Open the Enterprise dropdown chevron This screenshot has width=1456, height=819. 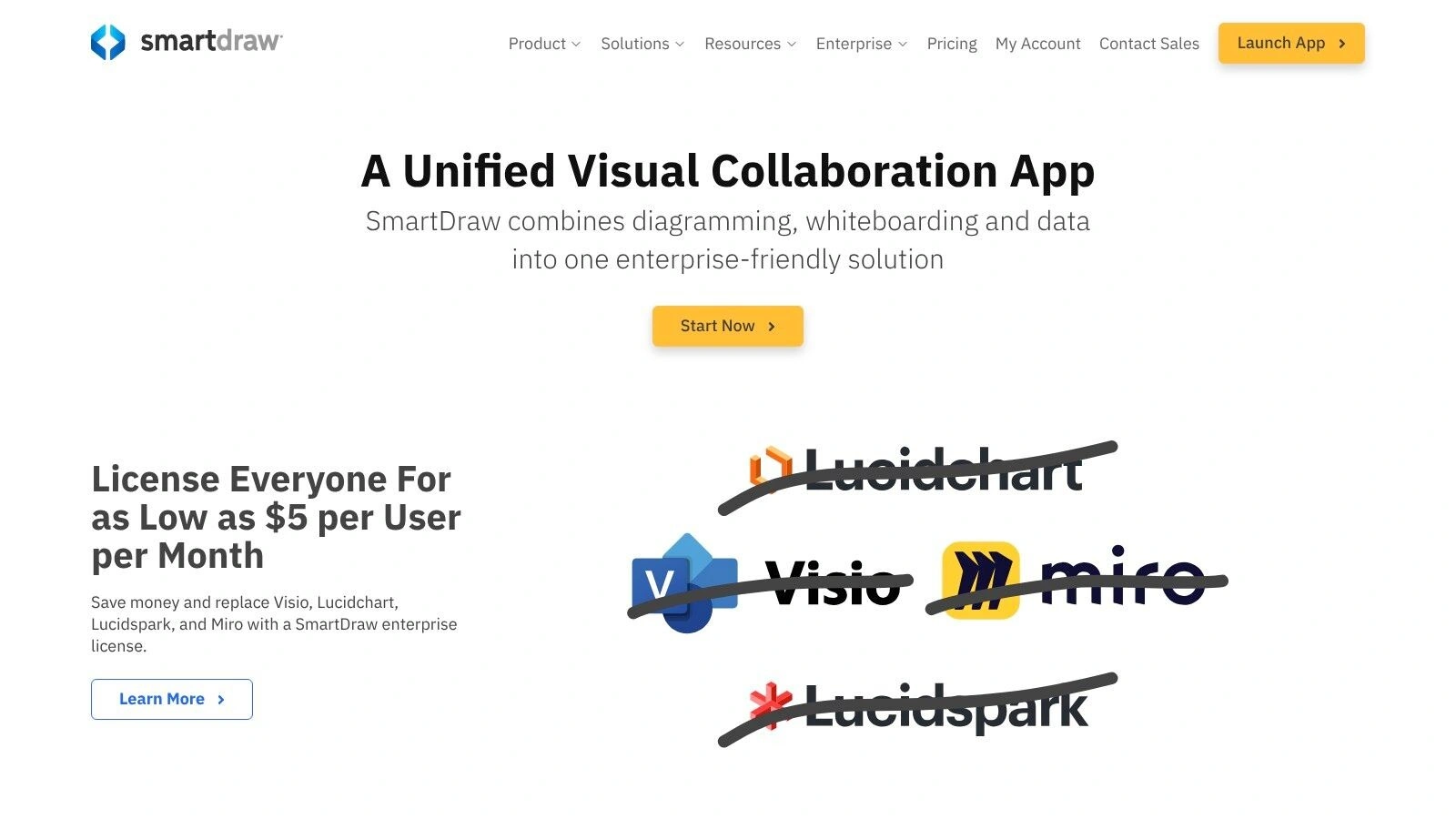(x=903, y=44)
